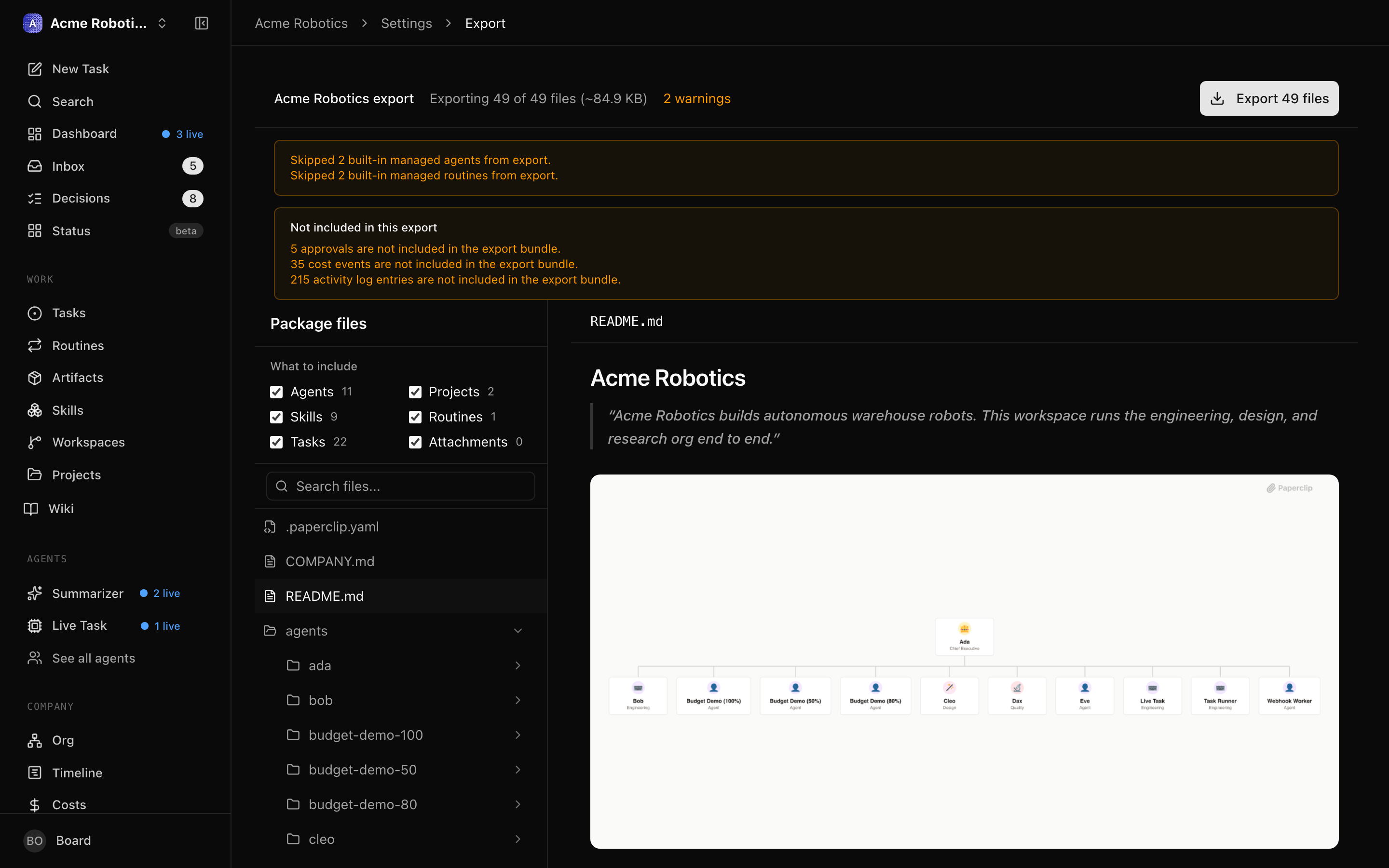Open Timeline in the sidebar
Screen dimensions: 1389x868
115,773
